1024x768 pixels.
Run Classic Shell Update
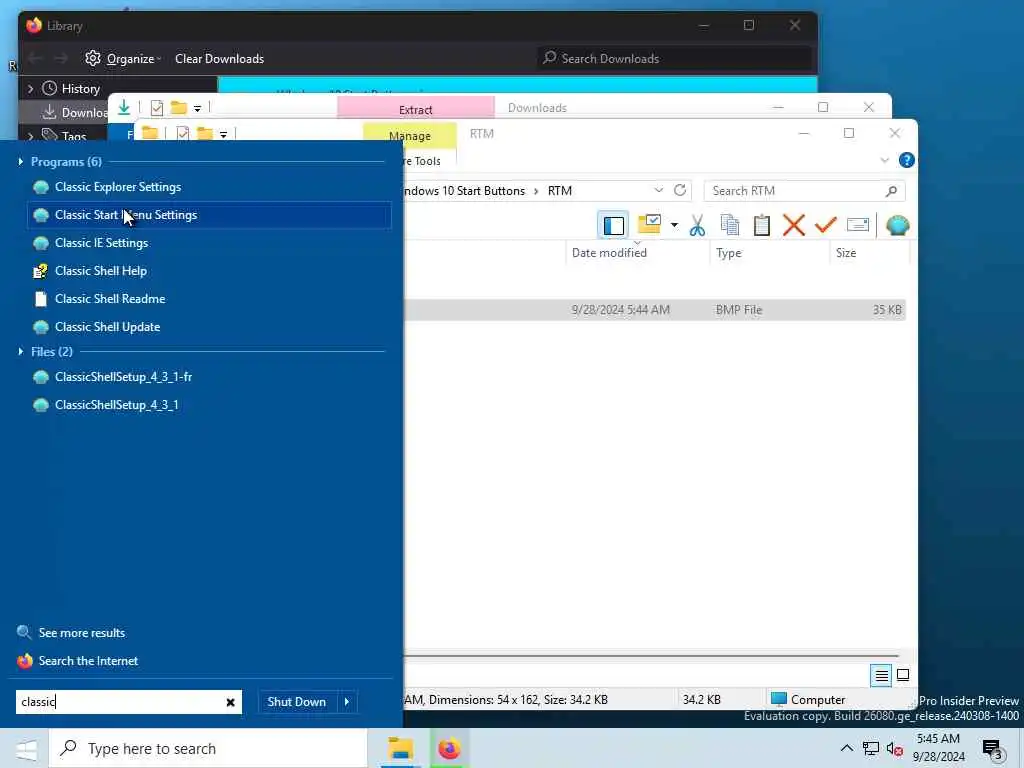pyautogui.click(x=107, y=327)
